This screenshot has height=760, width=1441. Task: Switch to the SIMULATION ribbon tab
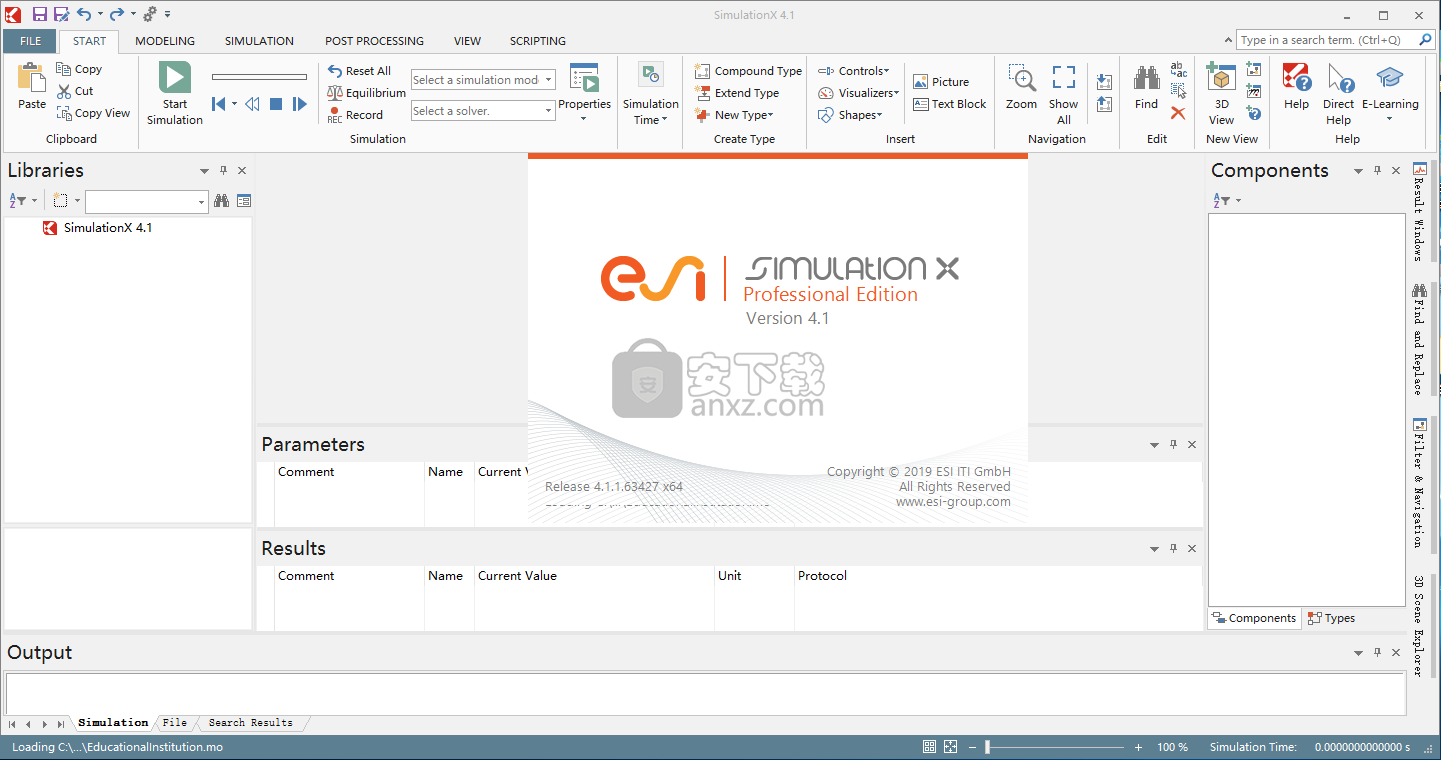(x=259, y=41)
